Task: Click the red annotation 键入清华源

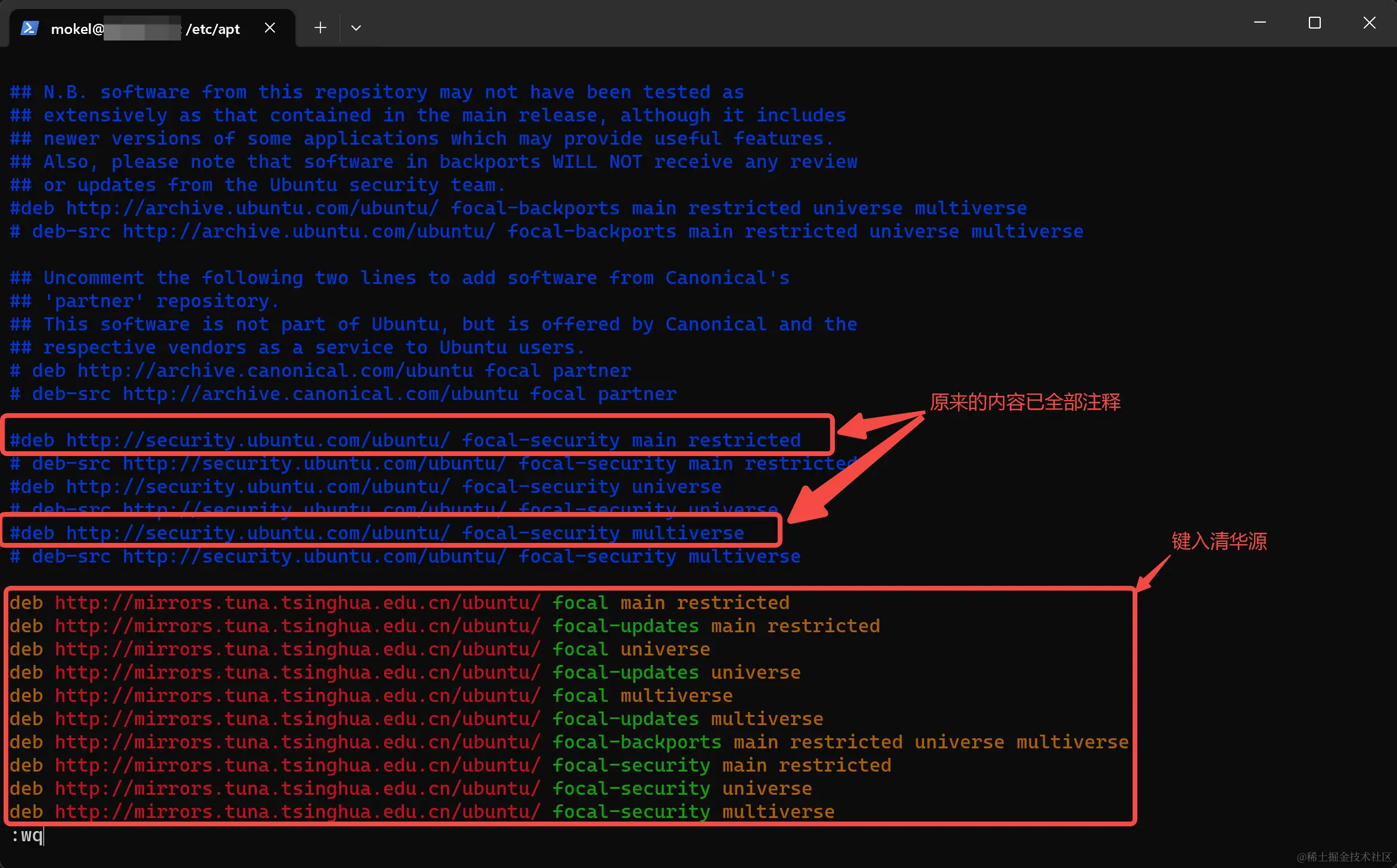Action: coord(1218,541)
